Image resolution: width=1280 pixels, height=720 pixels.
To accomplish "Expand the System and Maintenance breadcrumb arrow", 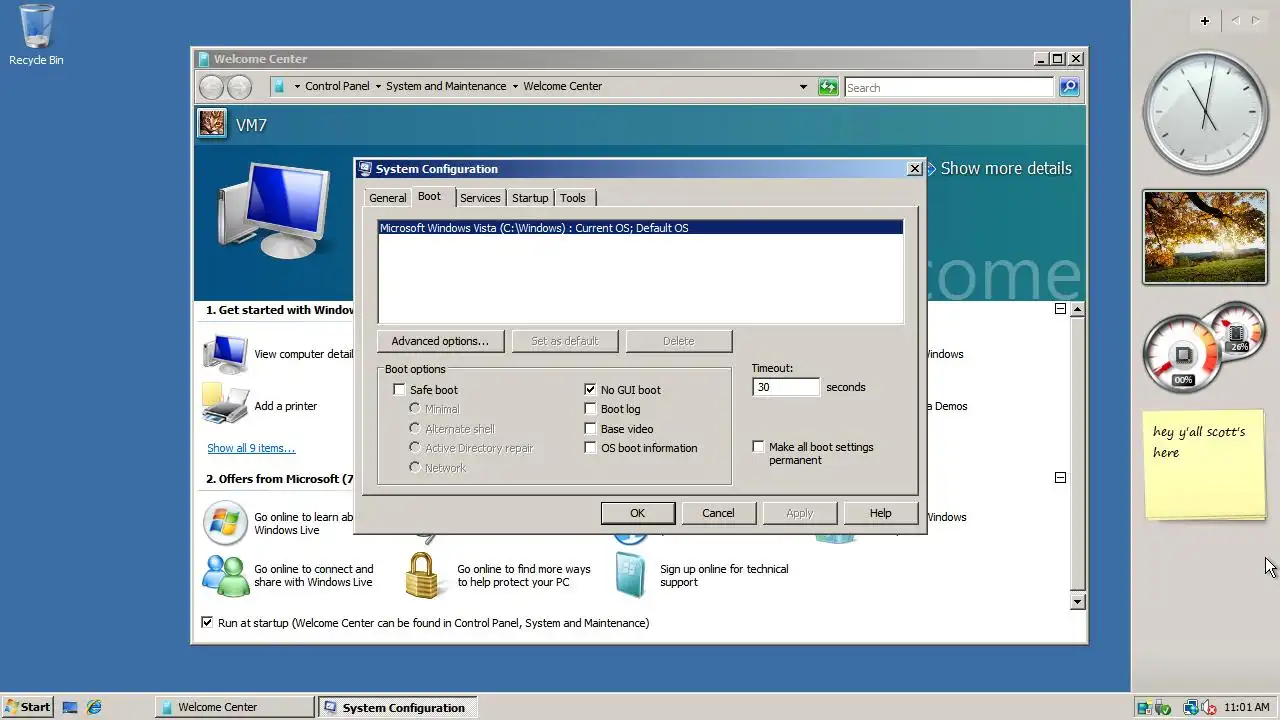I will (x=515, y=86).
